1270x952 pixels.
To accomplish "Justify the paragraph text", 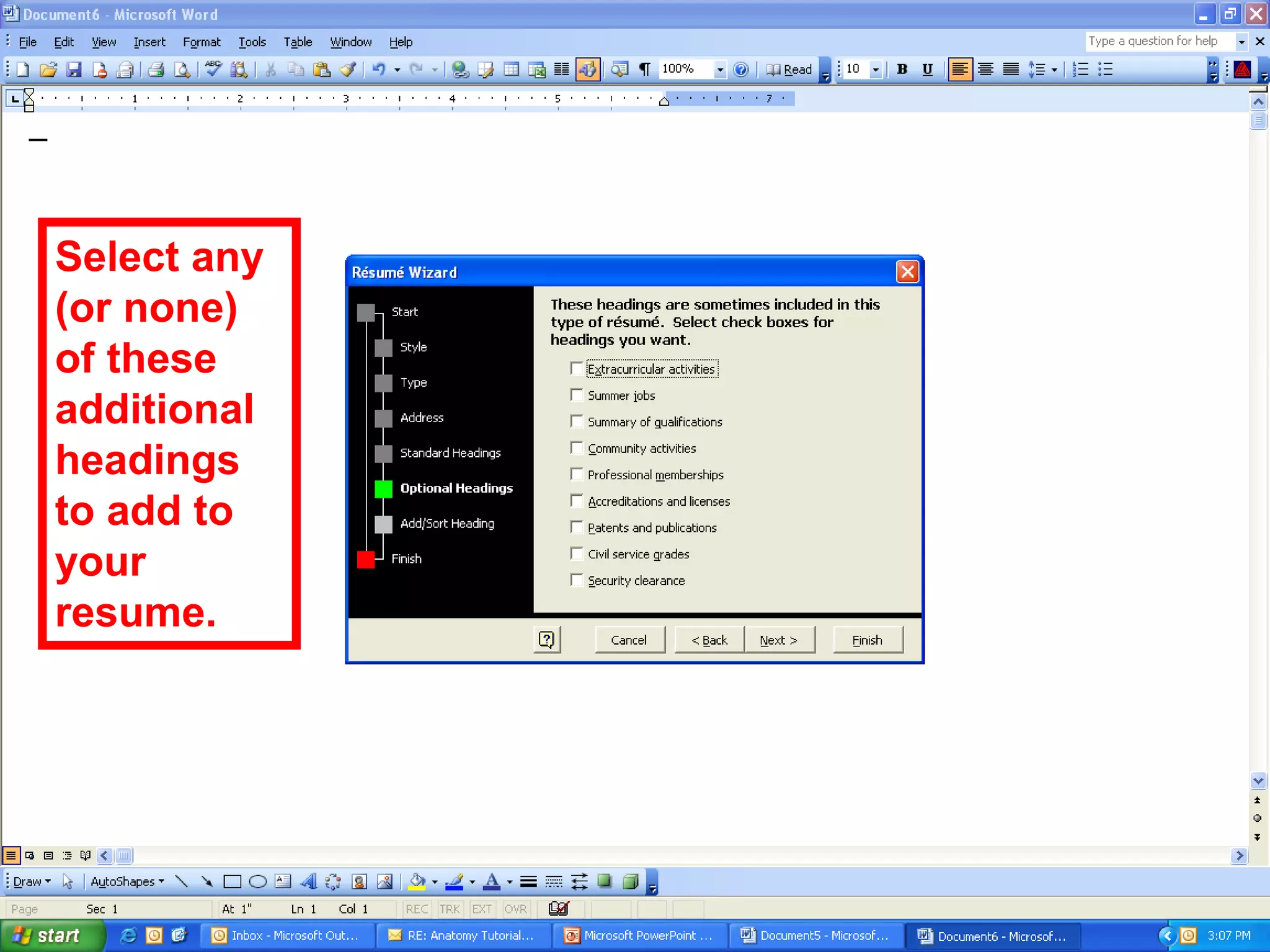I will click(x=1011, y=69).
